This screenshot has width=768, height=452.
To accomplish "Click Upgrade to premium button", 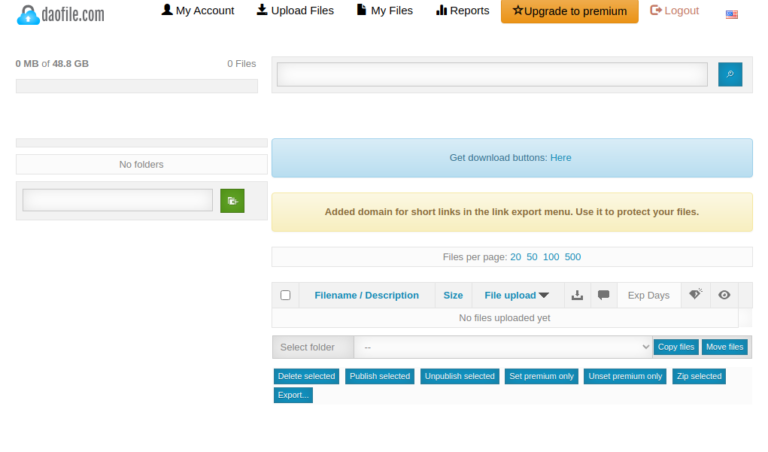I will pos(569,11).
